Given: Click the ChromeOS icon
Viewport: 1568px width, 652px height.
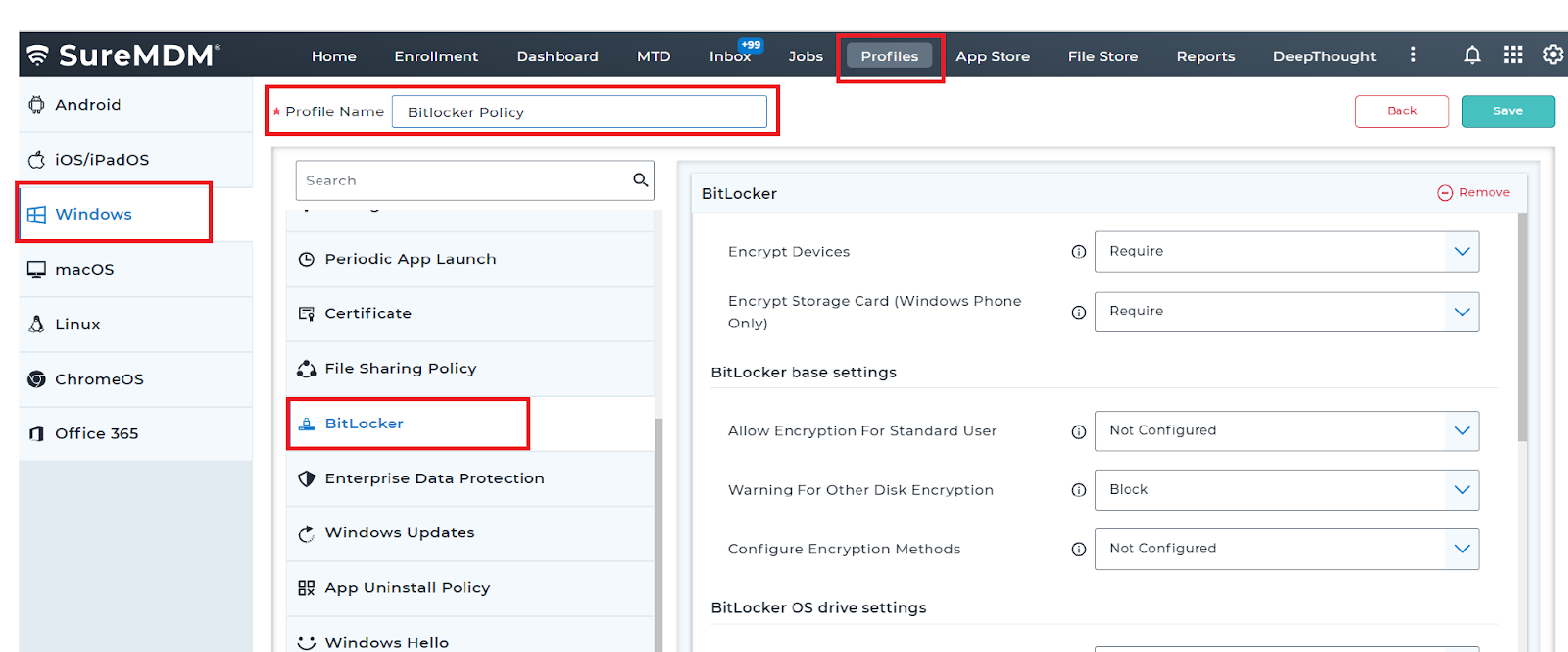Looking at the screenshot, I should pyautogui.click(x=36, y=378).
